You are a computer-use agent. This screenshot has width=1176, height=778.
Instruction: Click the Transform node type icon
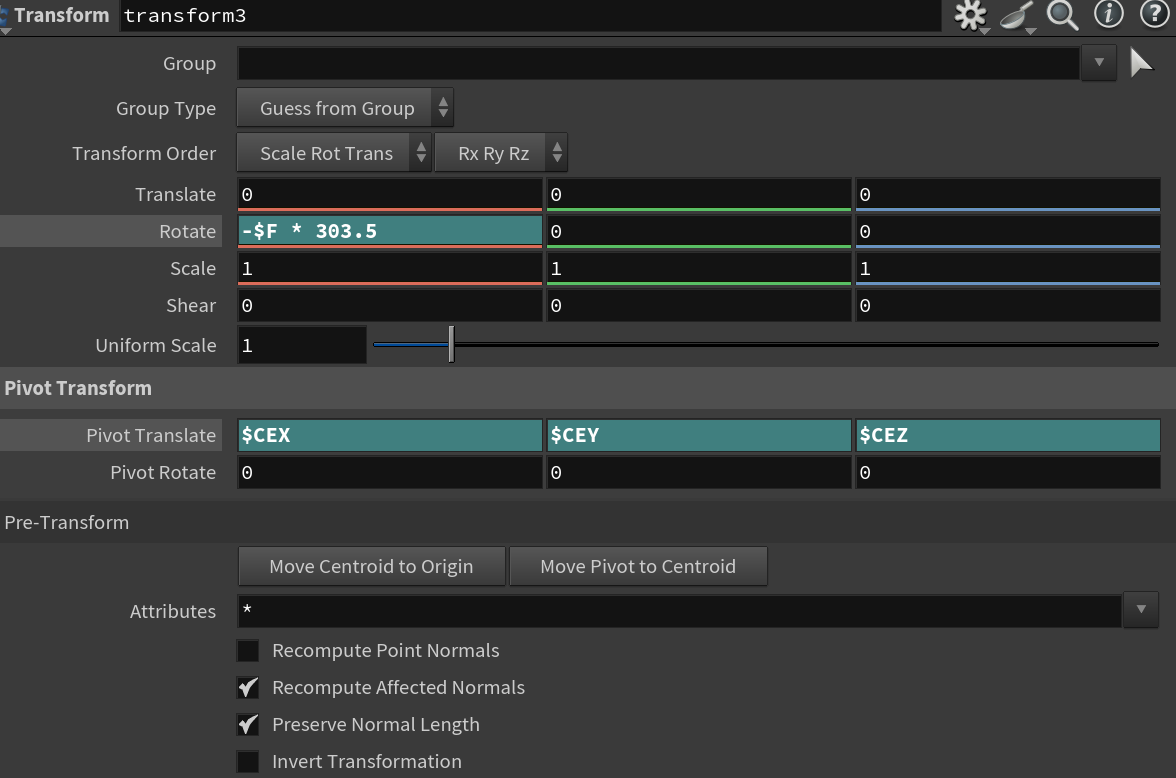[4, 15]
